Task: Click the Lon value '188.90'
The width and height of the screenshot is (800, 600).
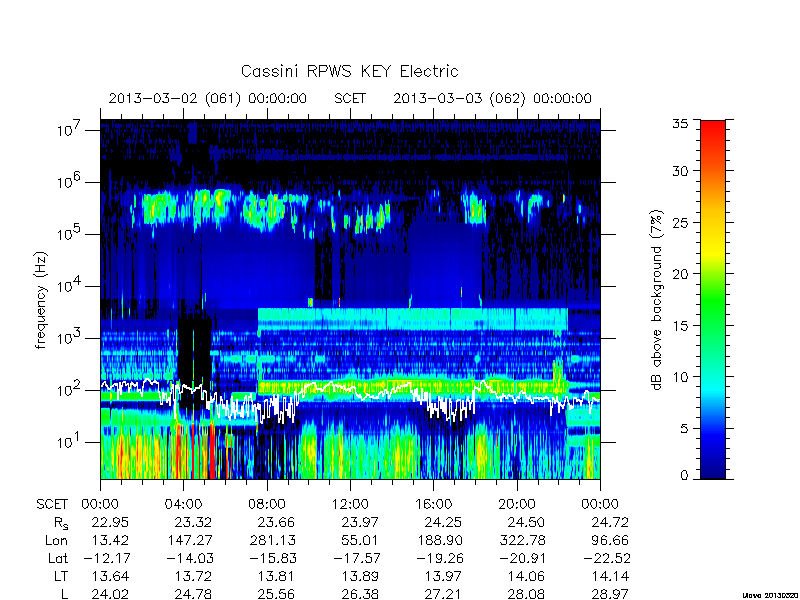Action: [439, 540]
